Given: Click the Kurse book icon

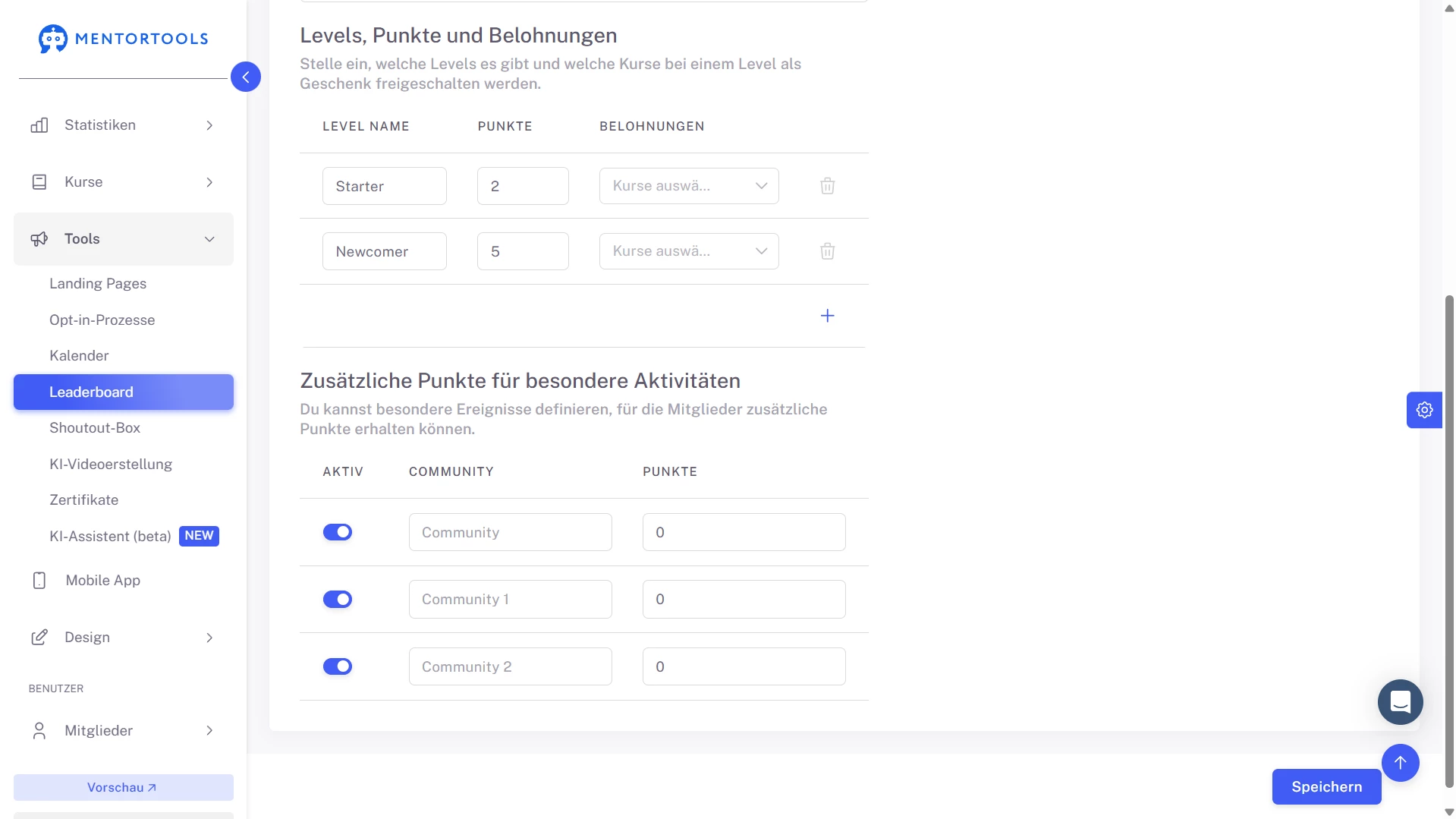Looking at the screenshot, I should pyautogui.click(x=39, y=181).
